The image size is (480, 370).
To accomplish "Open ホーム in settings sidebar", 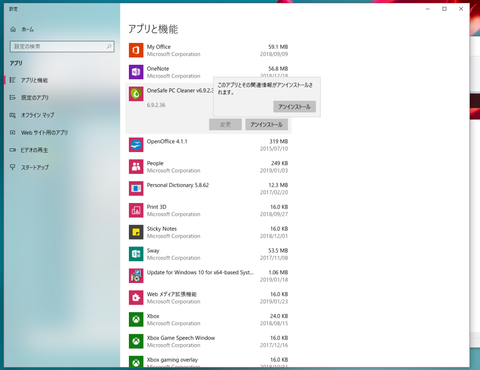I will (27, 29).
